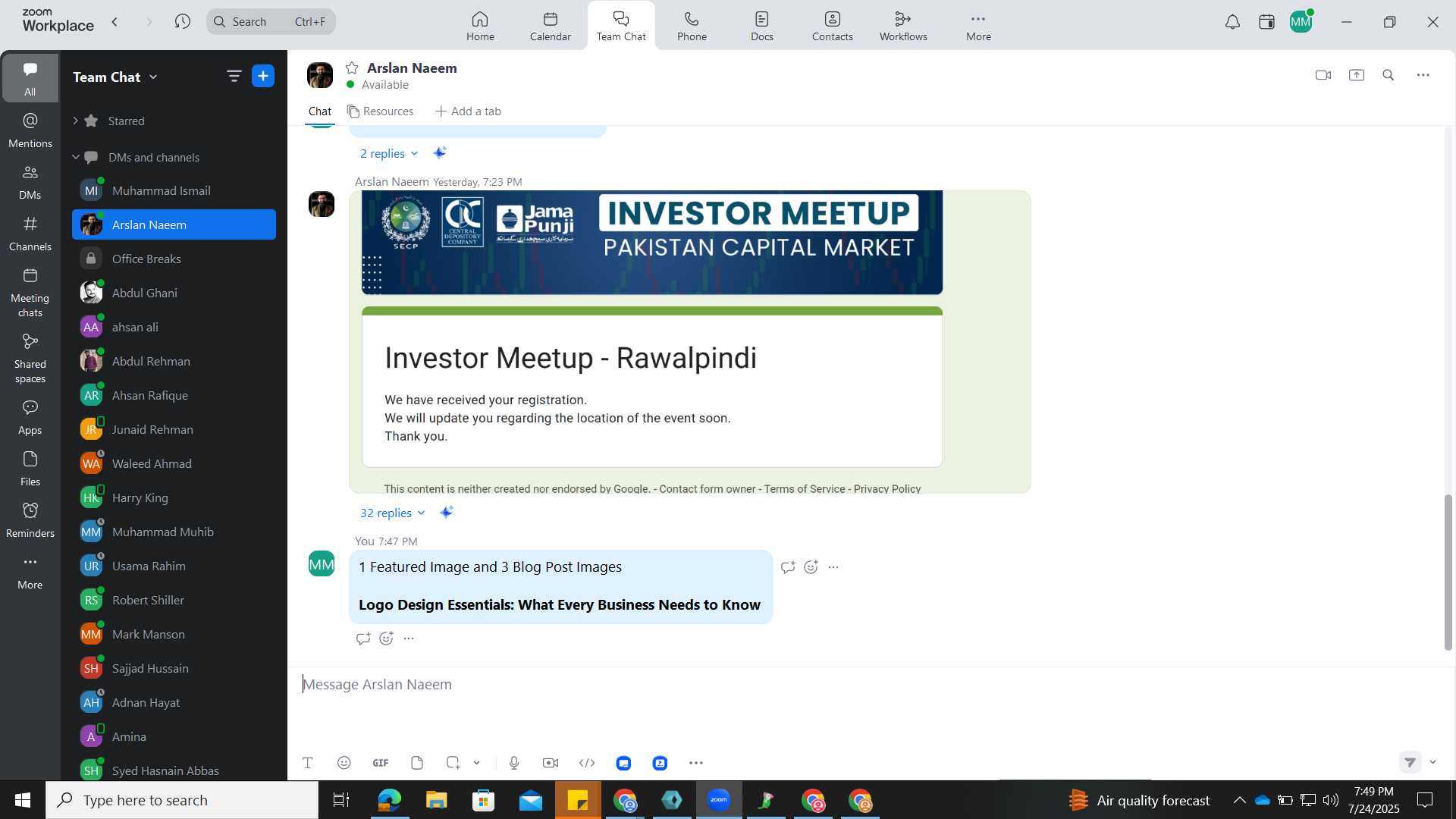Open Shared spaces in the sidebar
The image size is (1456, 819).
tap(30, 359)
